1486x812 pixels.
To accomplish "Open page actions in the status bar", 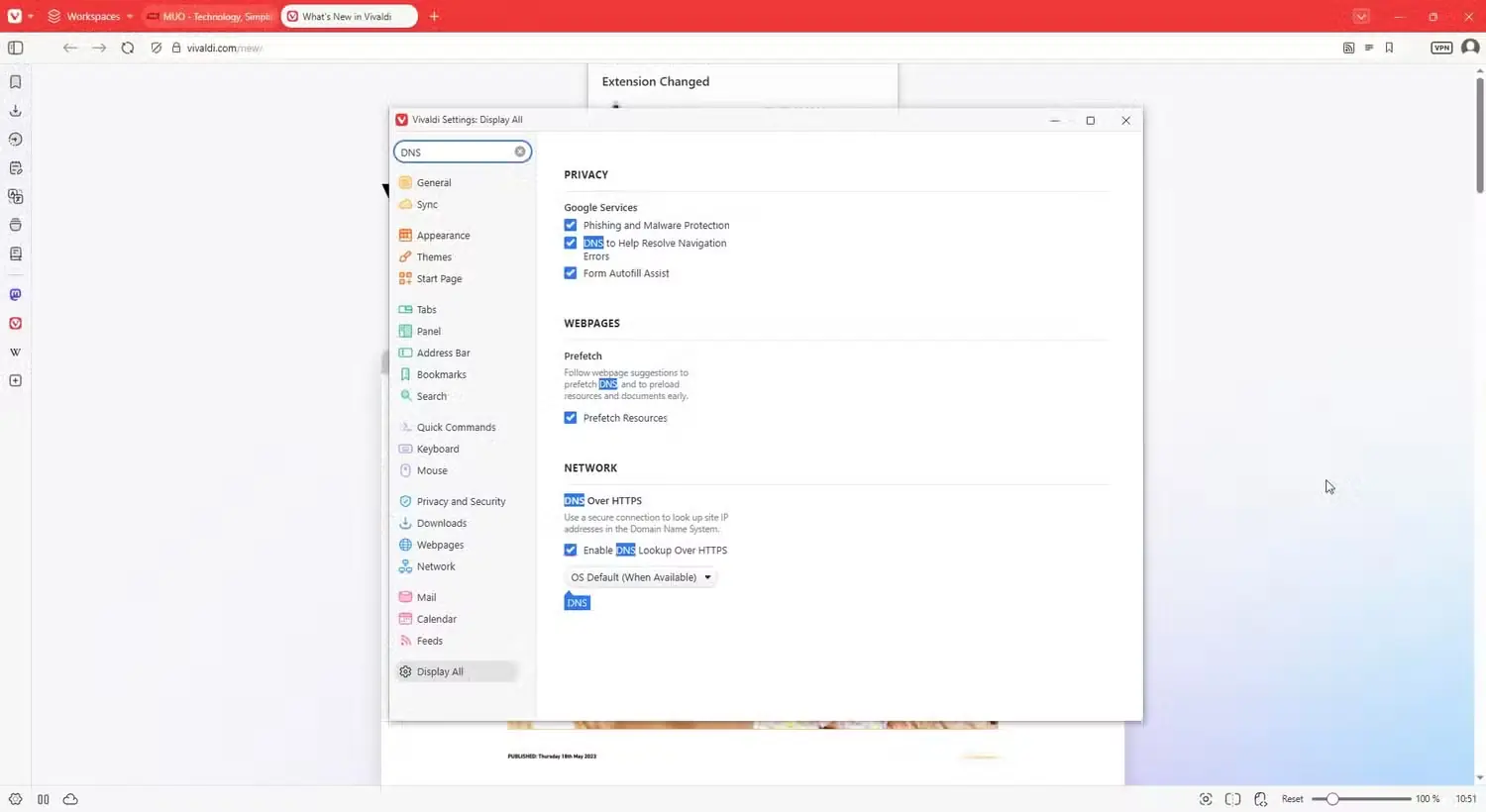I will [x=1260, y=799].
